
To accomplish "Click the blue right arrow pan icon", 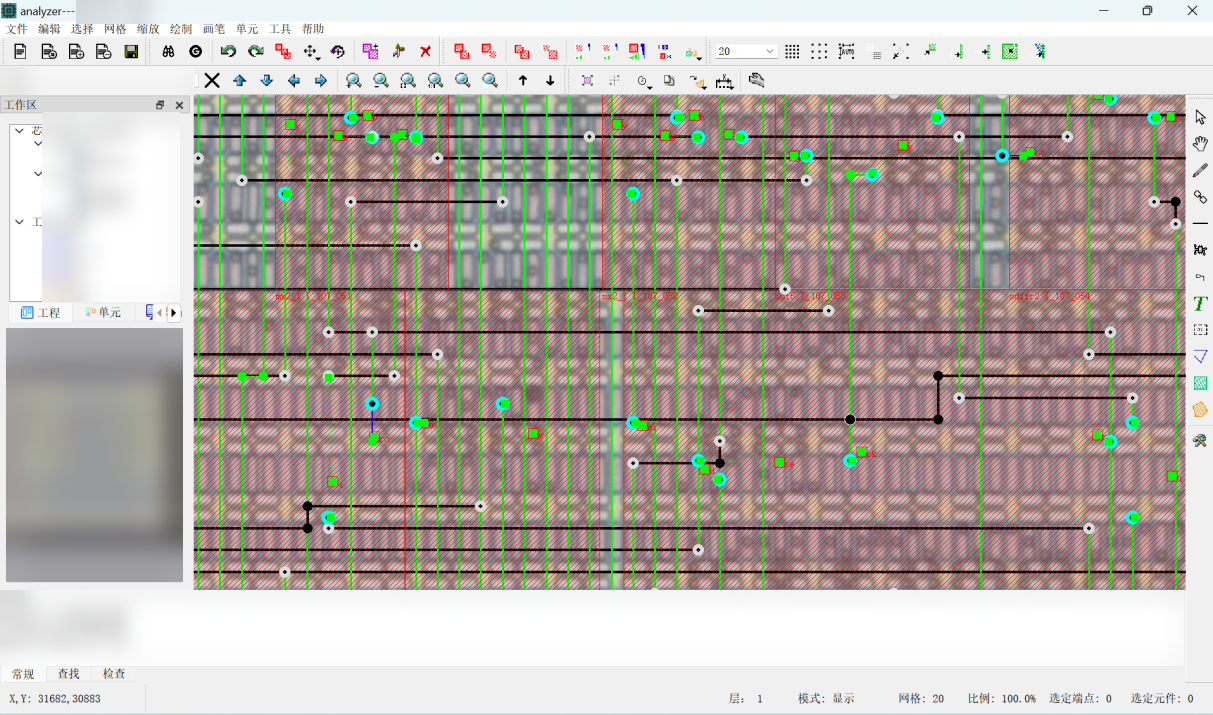I will pos(320,80).
